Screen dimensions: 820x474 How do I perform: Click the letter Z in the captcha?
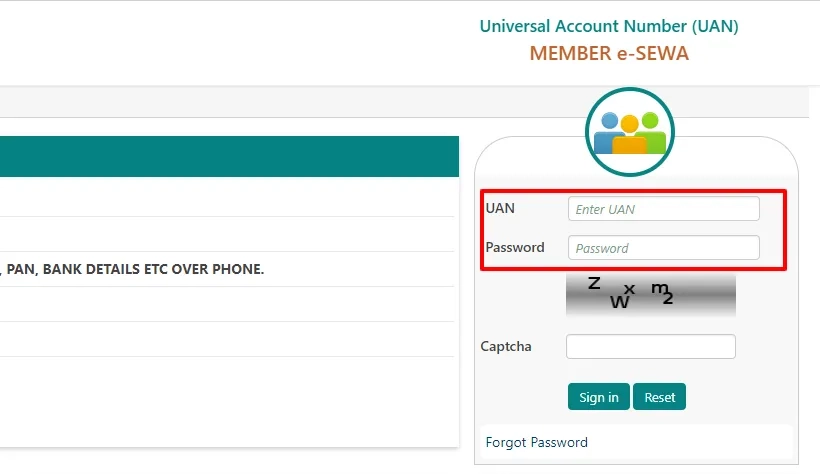click(594, 283)
